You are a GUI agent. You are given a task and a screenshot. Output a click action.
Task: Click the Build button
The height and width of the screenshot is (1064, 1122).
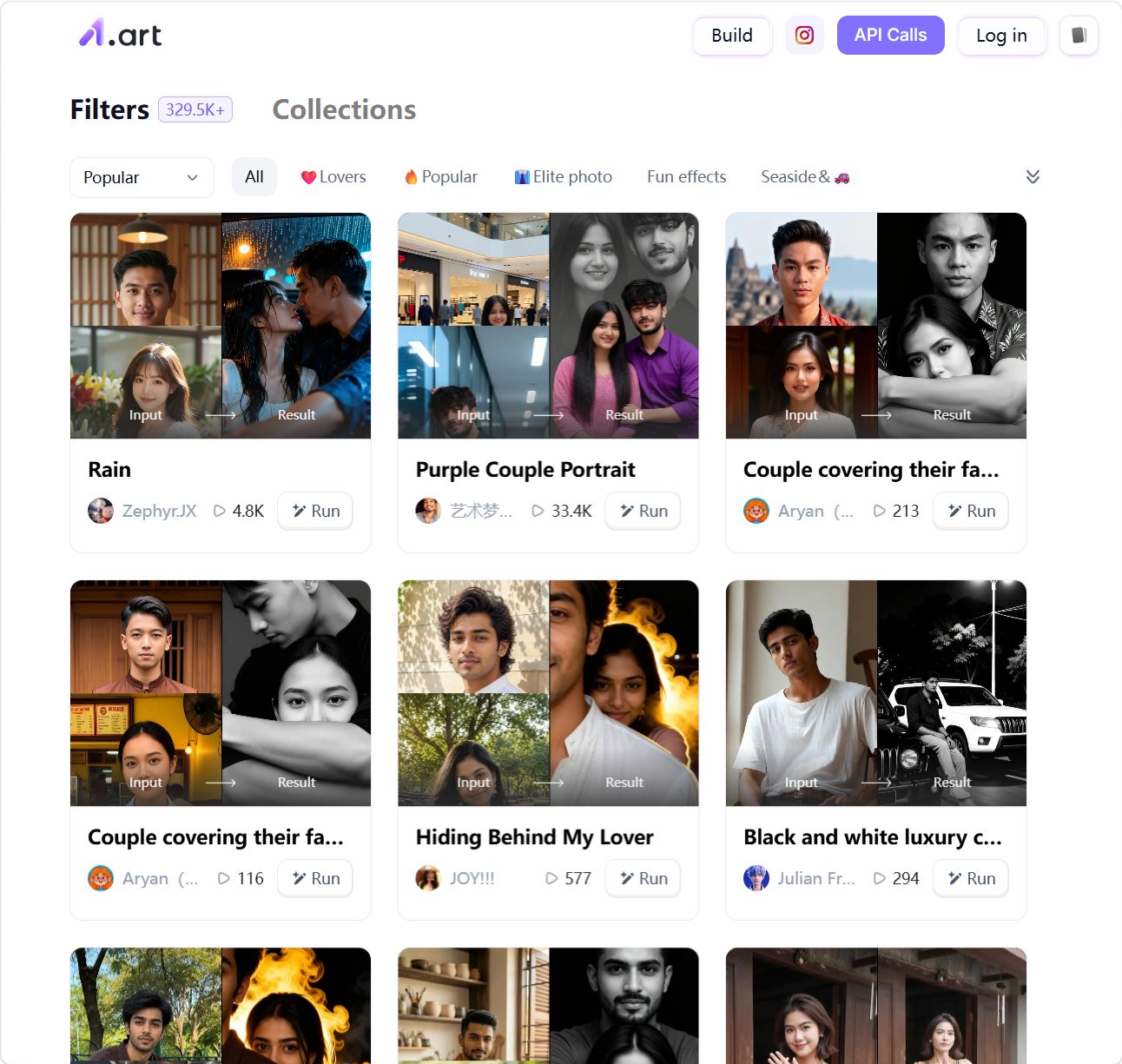coord(732,36)
